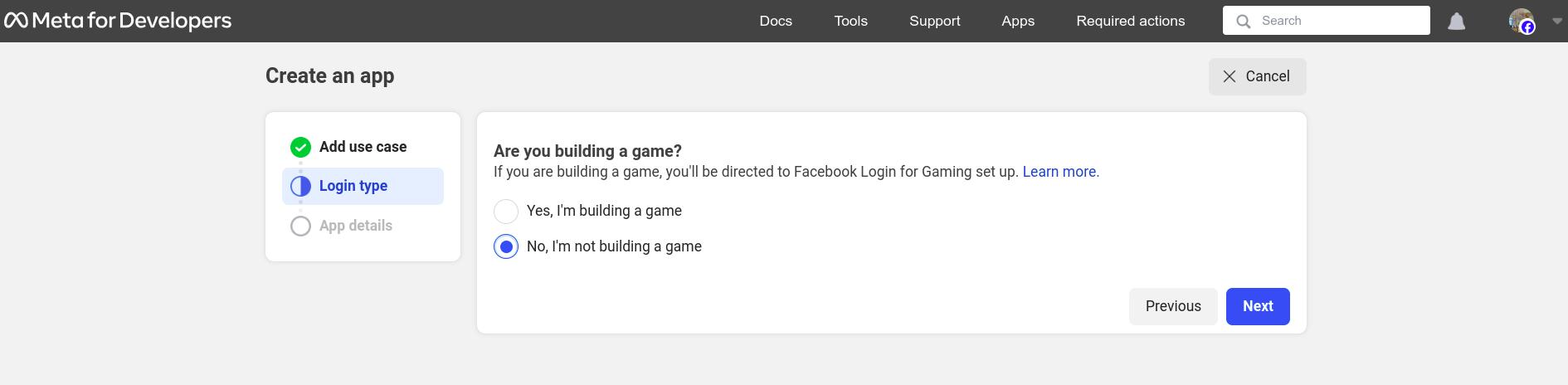Image resolution: width=1568 pixels, height=385 pixels.
Task: Click the empty App details circle icon
Action: coord(300,226)
